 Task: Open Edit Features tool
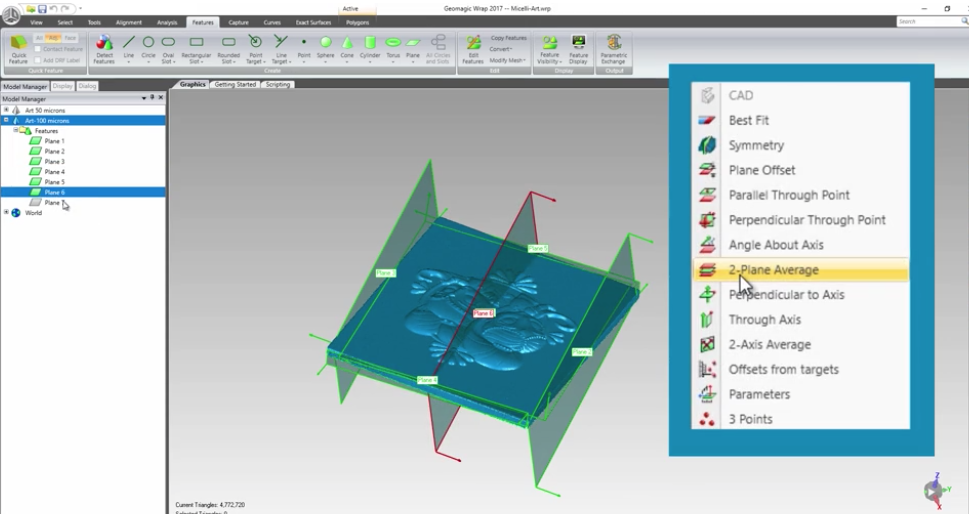(473, 49)
